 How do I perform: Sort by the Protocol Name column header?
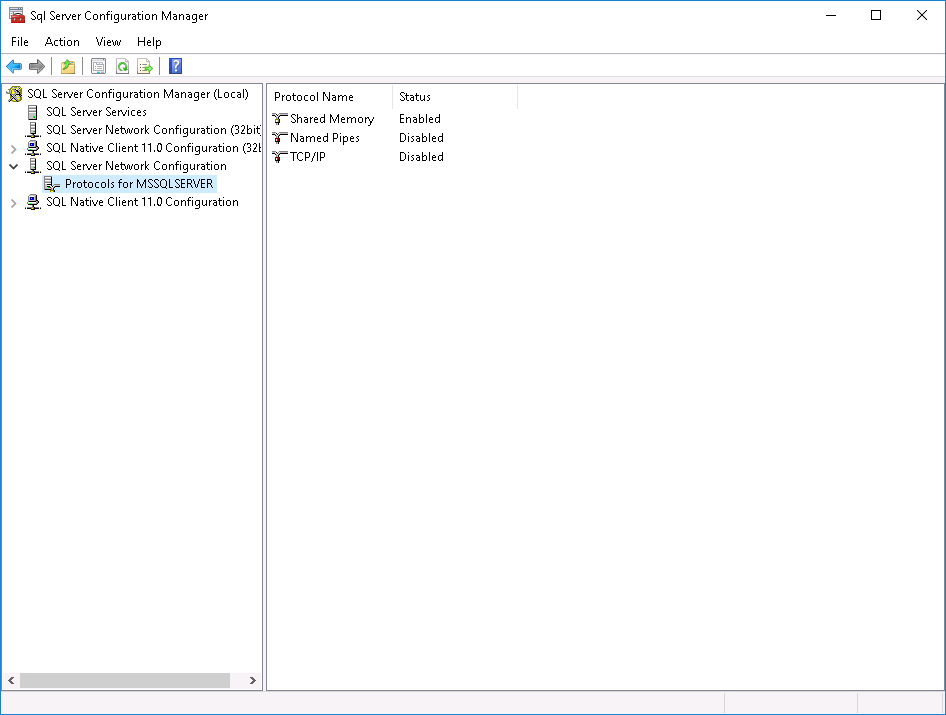[329, 97]
